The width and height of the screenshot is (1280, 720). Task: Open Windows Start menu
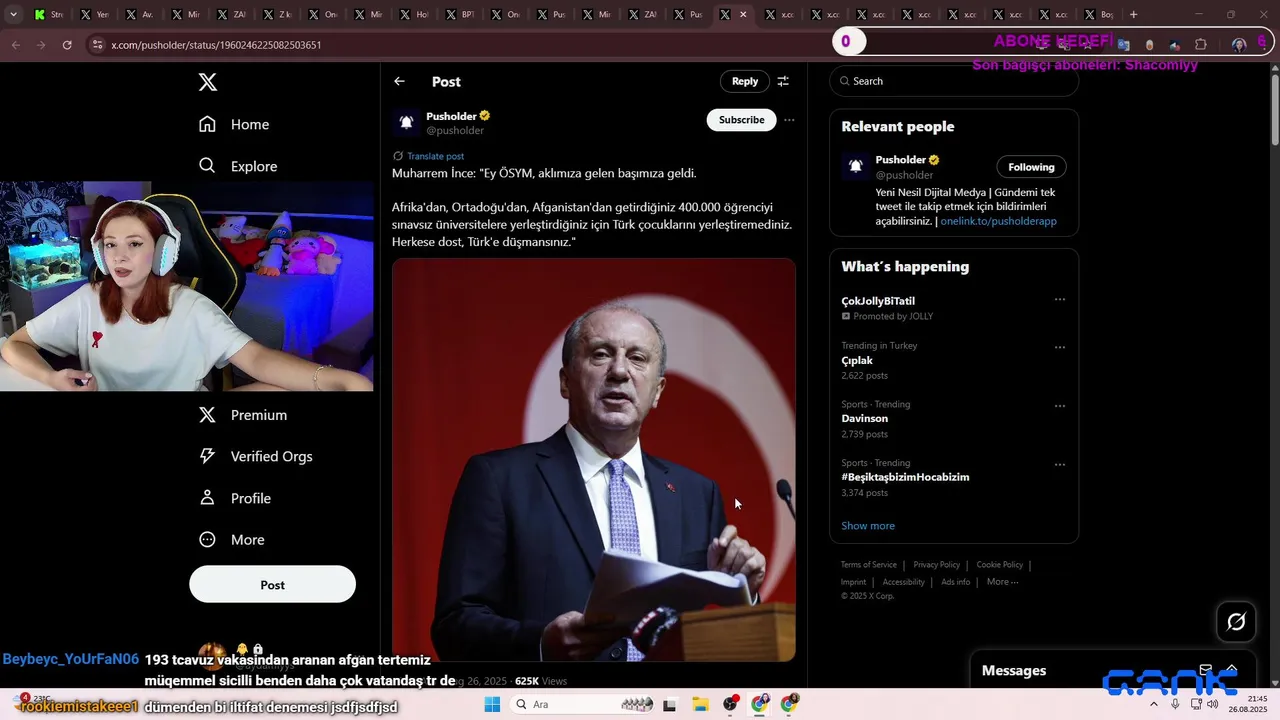[492, 704]
